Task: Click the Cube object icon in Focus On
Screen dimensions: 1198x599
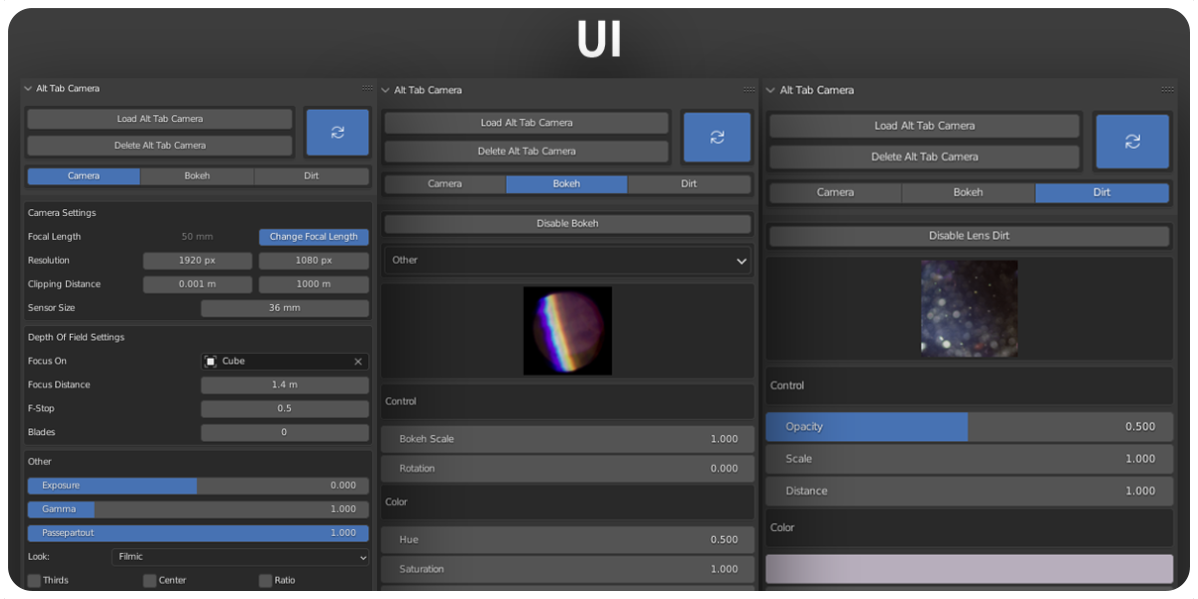Action: tap(211, 361)
